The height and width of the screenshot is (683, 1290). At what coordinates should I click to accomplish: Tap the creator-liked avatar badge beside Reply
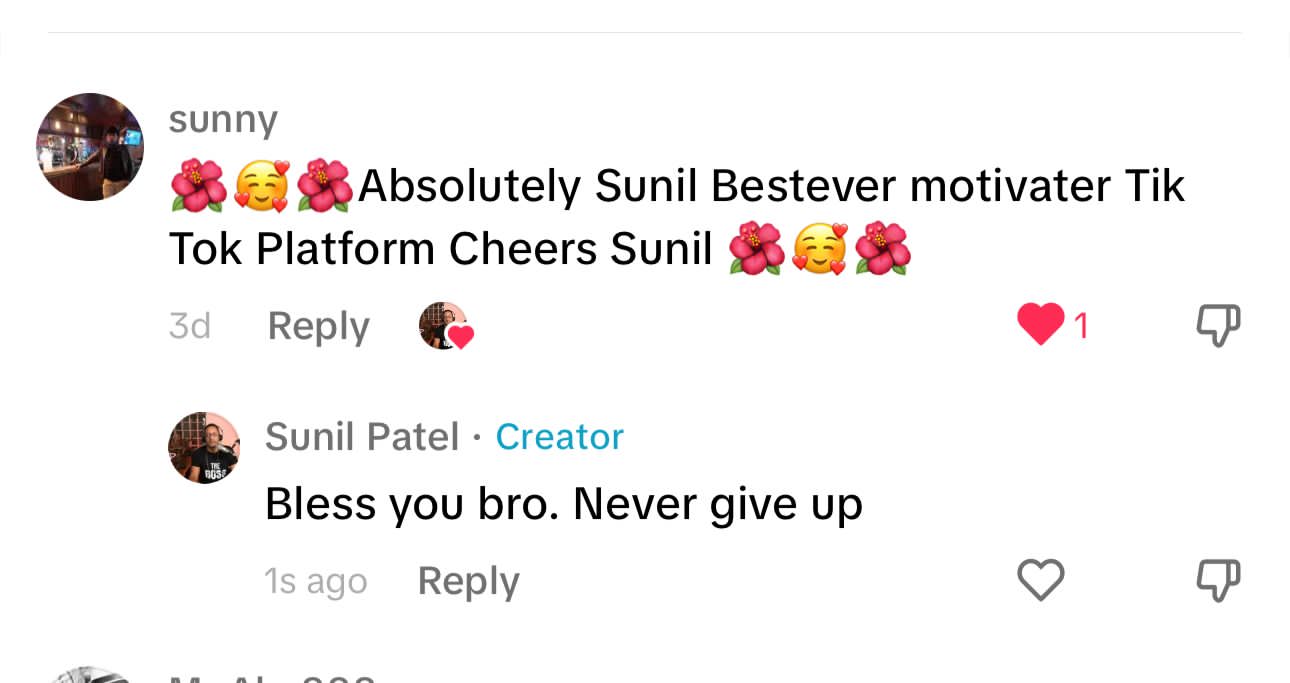(x=444, y=326)
